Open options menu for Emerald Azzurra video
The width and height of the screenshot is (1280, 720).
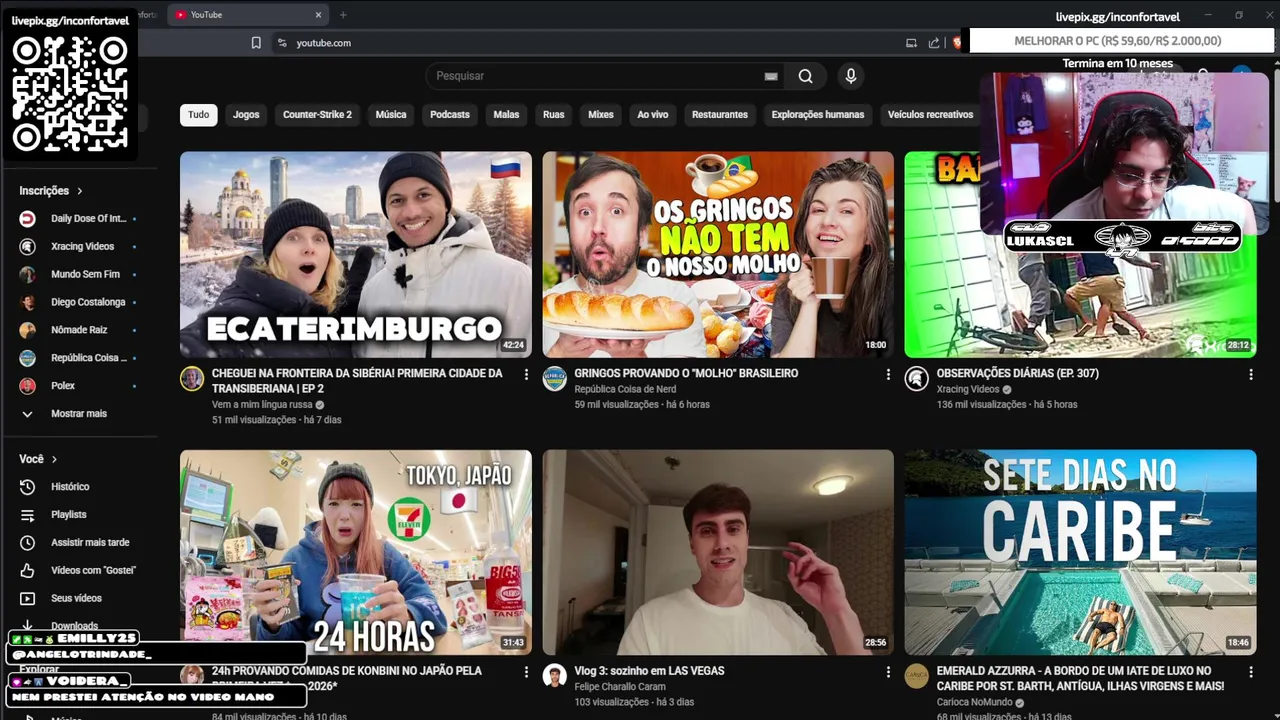[x=1250, y=672]
